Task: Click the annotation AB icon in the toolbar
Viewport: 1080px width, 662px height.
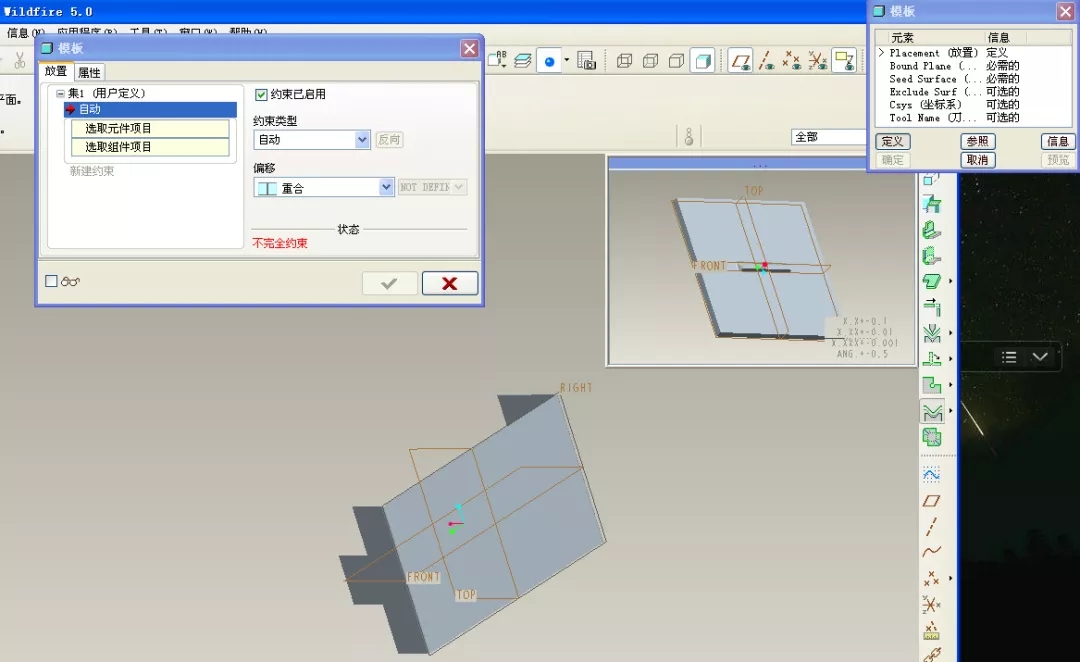Action: tap(497, 60)
